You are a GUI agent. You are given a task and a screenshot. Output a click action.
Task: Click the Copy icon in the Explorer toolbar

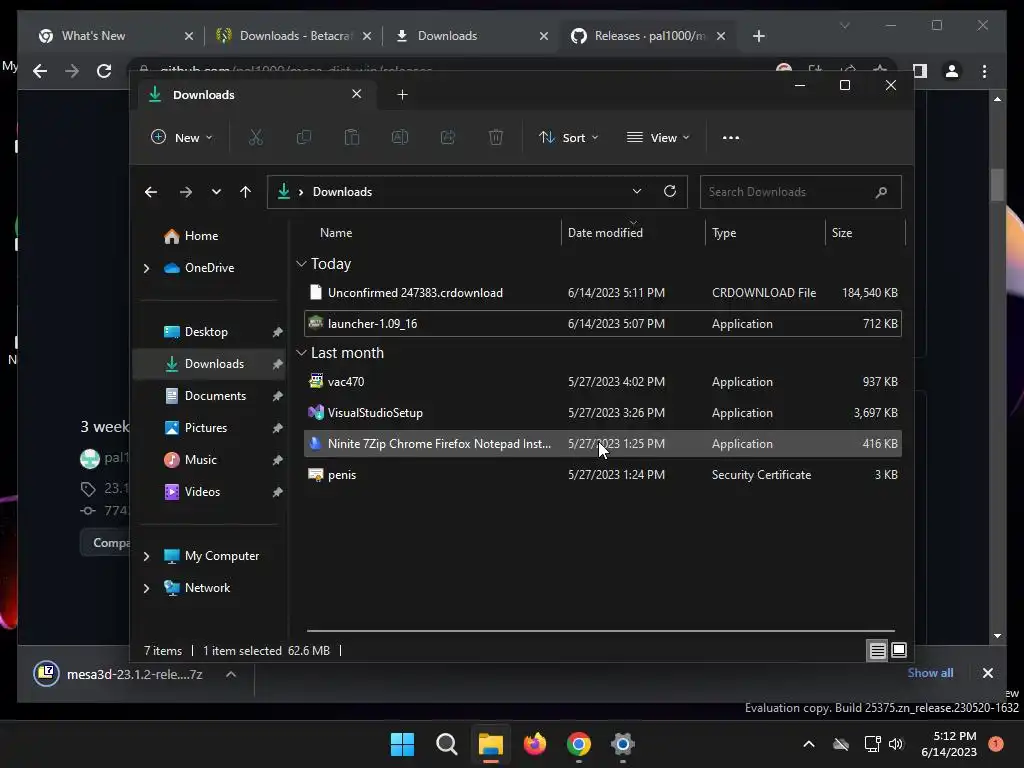click(x=304, y=137)
